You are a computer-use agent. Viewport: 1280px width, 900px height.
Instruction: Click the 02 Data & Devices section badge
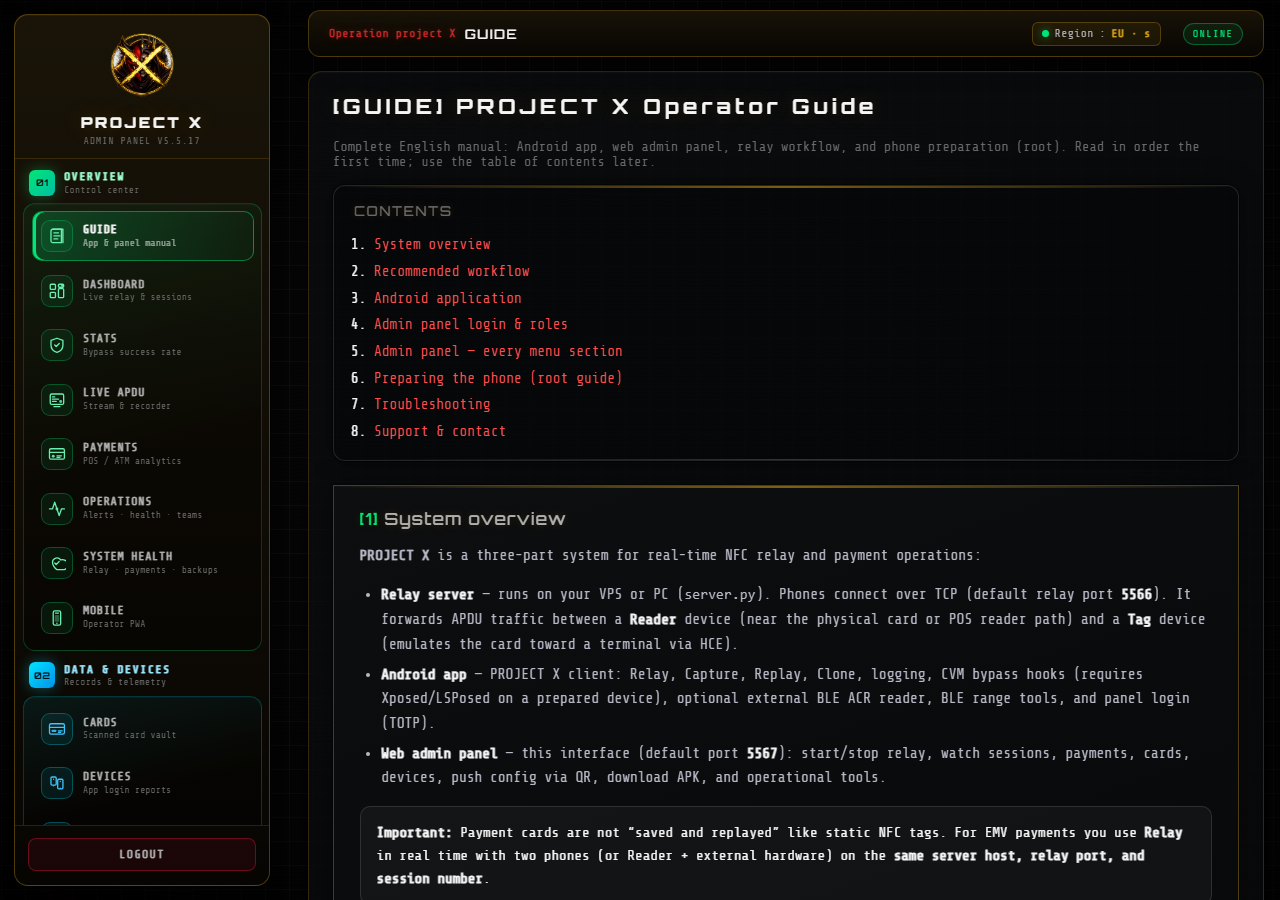[42, 675]
